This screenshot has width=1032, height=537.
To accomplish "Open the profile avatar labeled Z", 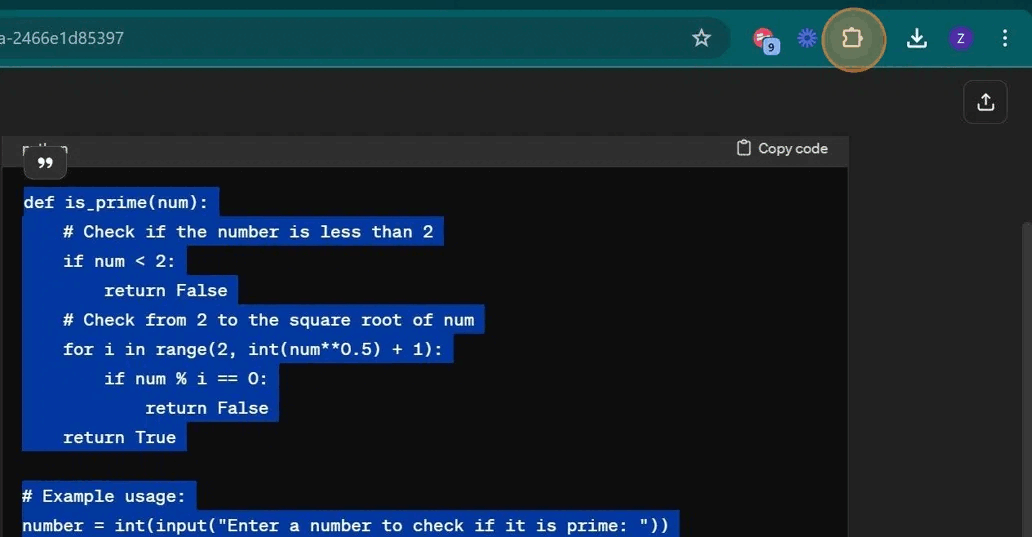I will (960, 38).
